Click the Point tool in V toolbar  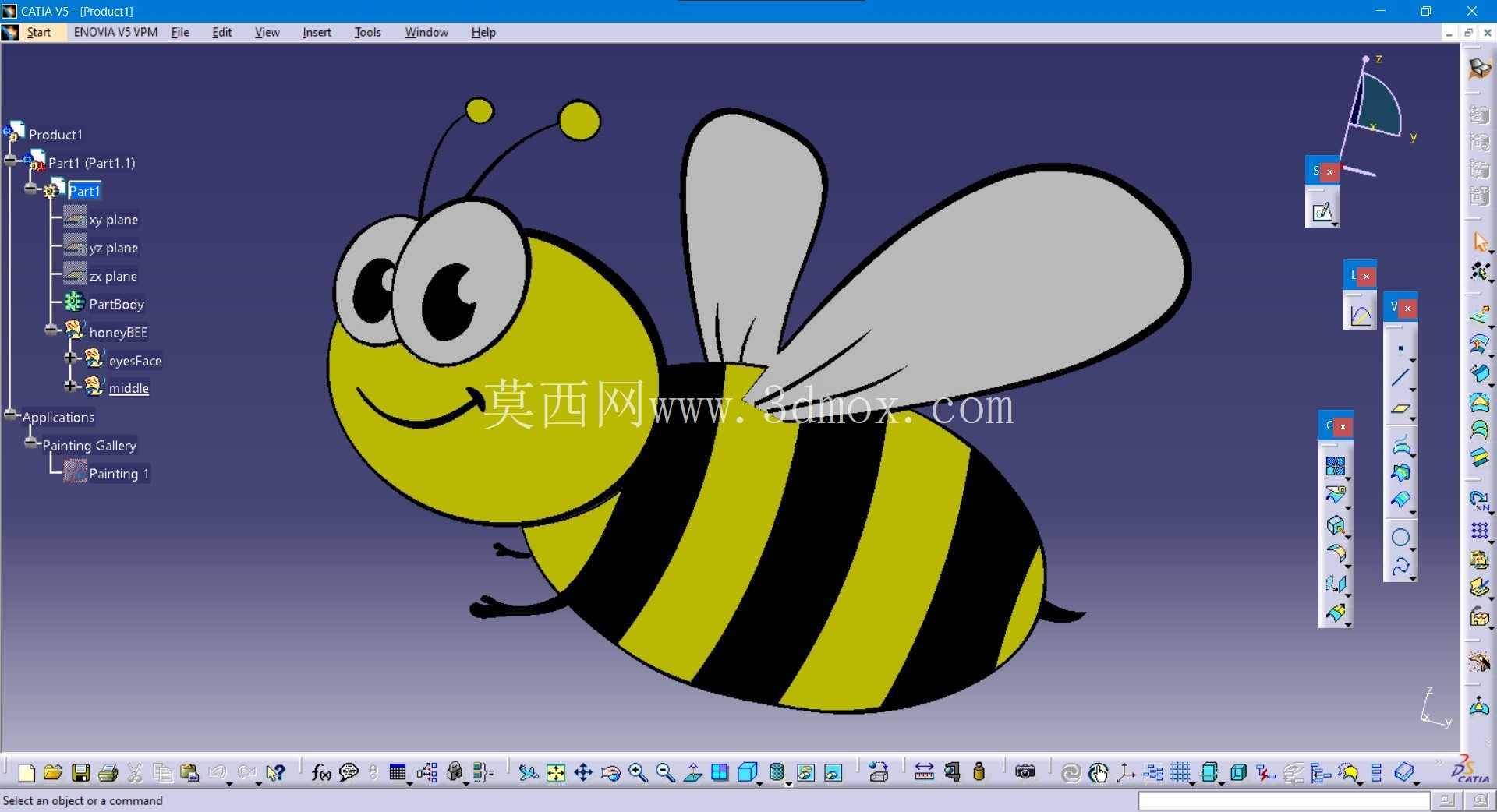coord(1400,348)
